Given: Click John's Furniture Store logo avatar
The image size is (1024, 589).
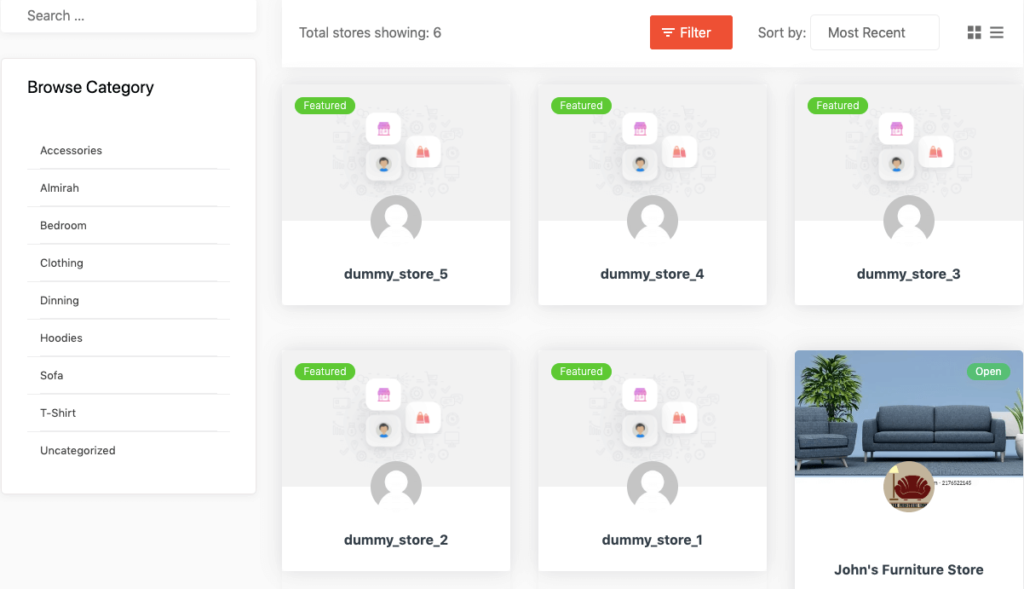Looking at the screenshot, I should click(908, 486).
